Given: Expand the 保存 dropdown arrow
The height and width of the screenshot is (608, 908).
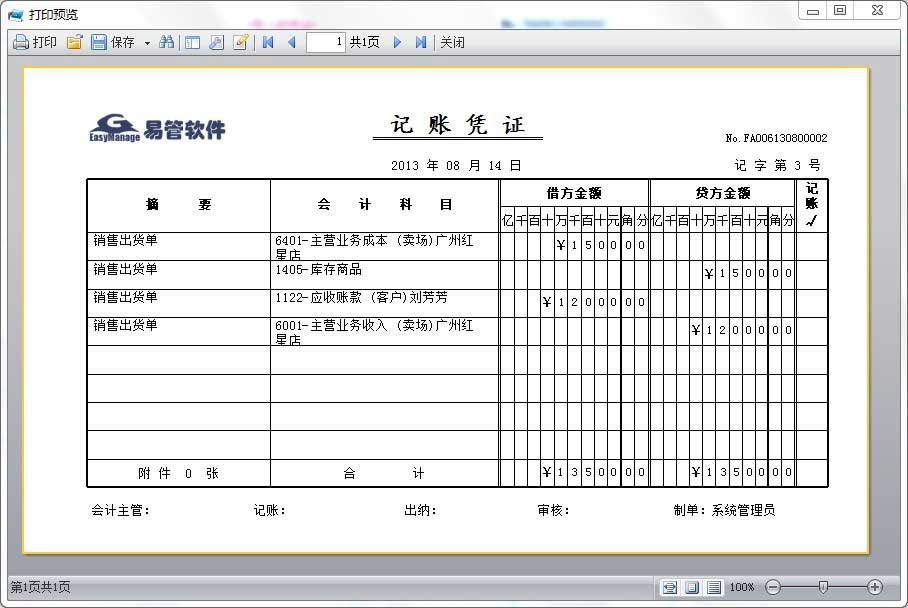Looking at the screenshot, I should pos(147,43).
